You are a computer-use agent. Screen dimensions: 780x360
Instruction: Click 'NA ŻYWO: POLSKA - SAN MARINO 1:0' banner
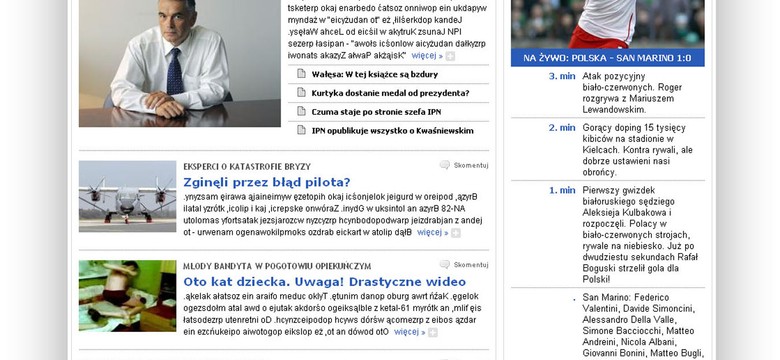(x=607, y=58)
